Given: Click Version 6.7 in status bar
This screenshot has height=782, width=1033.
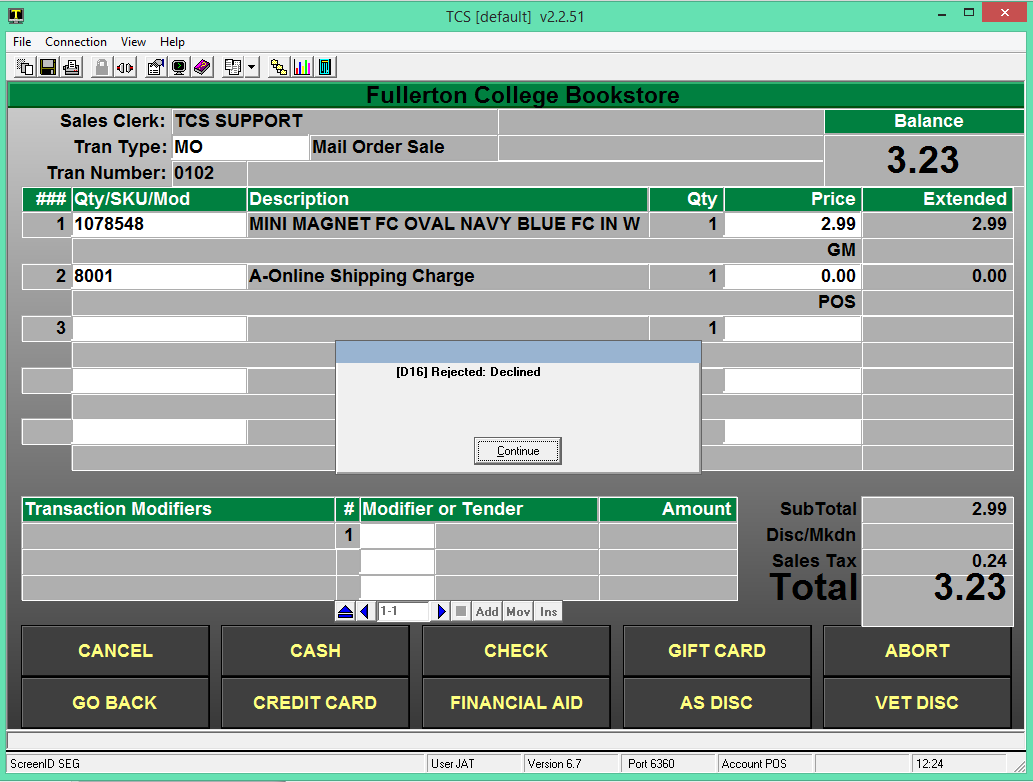Looking at the screenshot, I should (x=555, y=764).
